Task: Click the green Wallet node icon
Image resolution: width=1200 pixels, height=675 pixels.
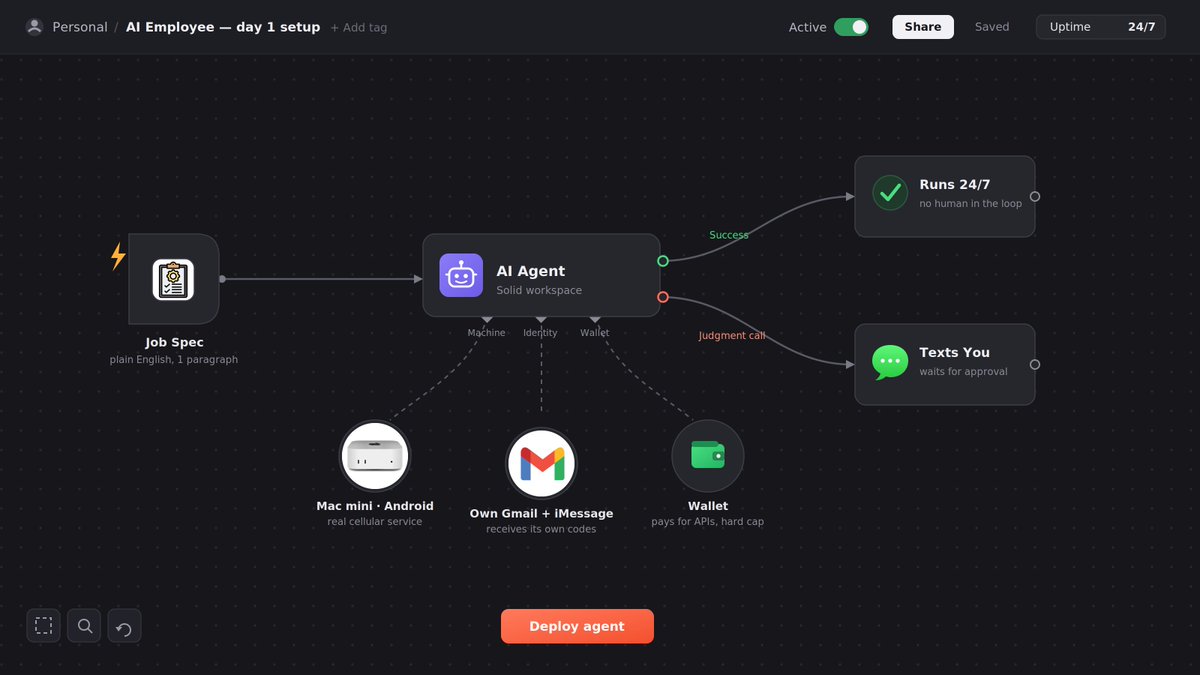Action: click(x=708, y=456)
